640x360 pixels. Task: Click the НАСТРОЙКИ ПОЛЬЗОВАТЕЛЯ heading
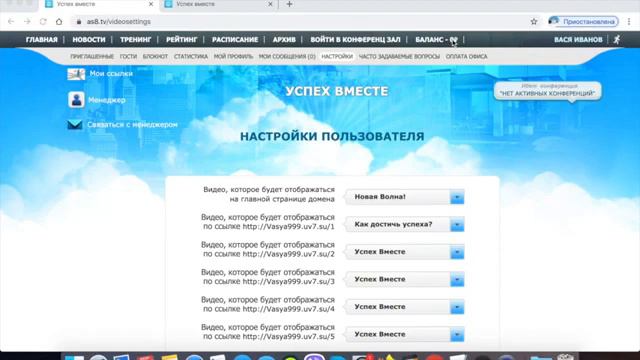tap(332, 136)
